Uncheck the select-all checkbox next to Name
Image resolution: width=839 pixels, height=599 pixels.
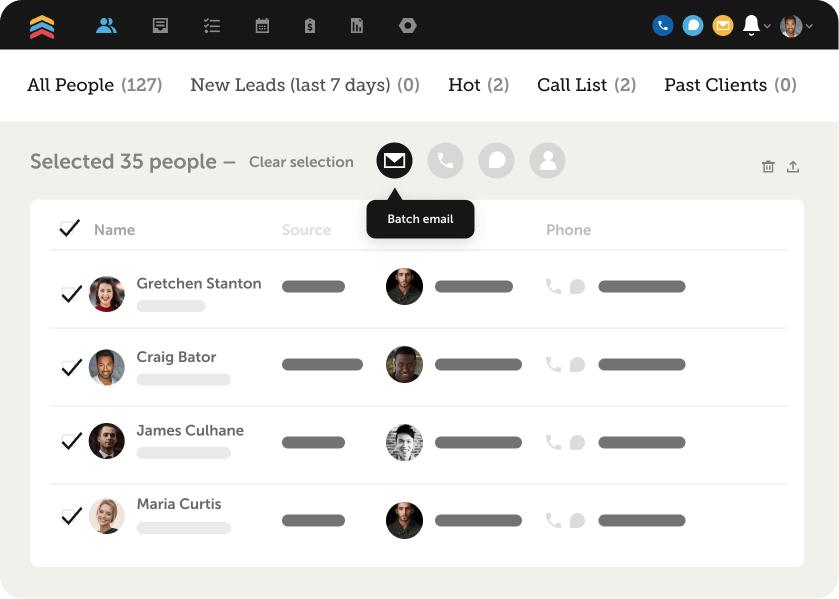pyautogui.click(x=69, y=229)
